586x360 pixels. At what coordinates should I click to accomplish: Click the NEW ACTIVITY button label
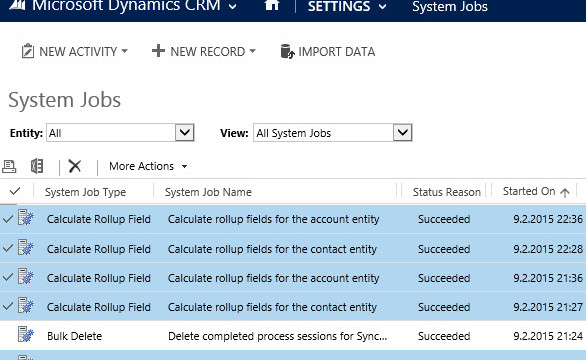(78, 52)
